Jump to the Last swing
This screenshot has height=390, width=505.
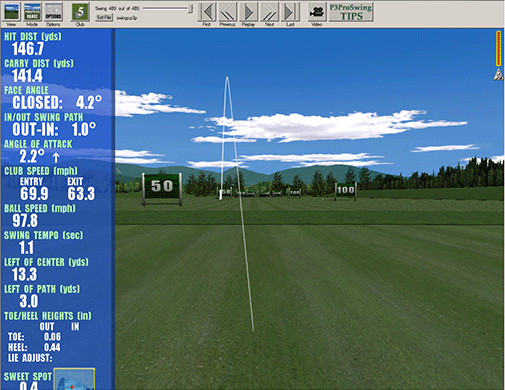pyautogui.click(x=290, y=12)
